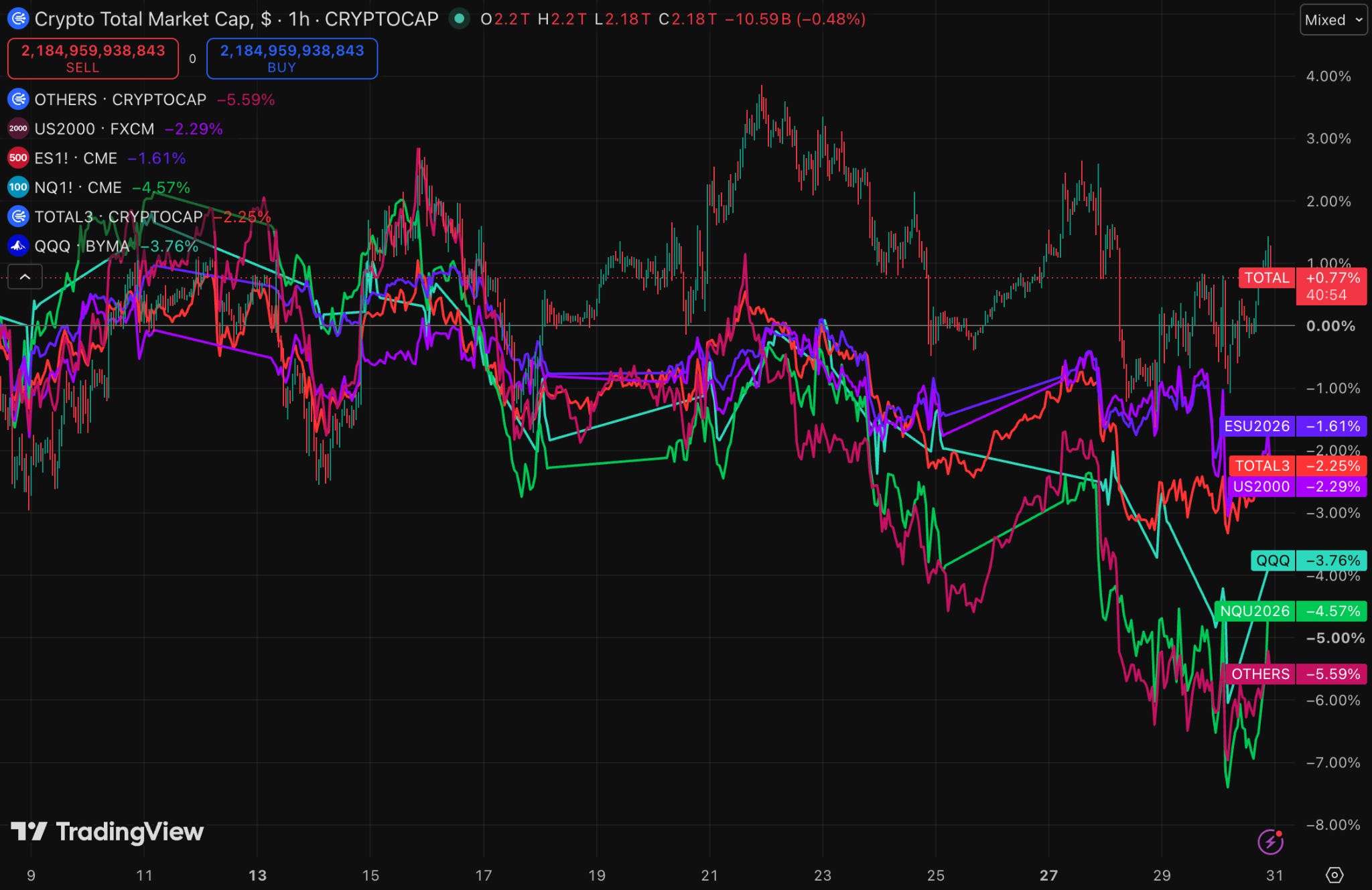Image resolution: width=1372 pixels, height=890 pixels.
Task: Click the change value −10.59B (−0.48%)
Action: point(795,19)
